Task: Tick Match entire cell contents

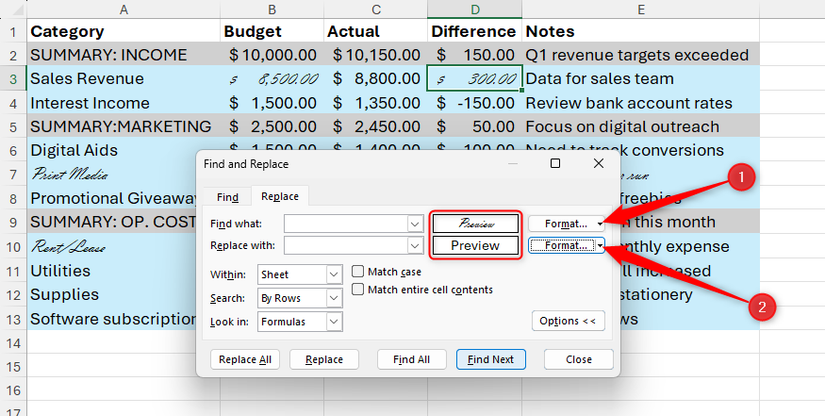Action: tap(359, 290)
